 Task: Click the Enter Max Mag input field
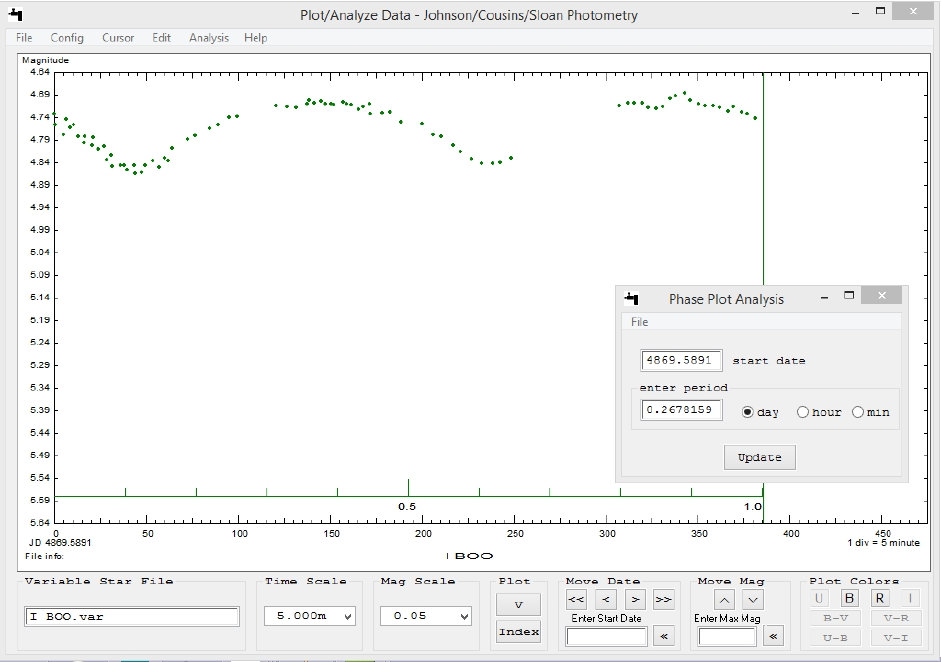[727, 636]
